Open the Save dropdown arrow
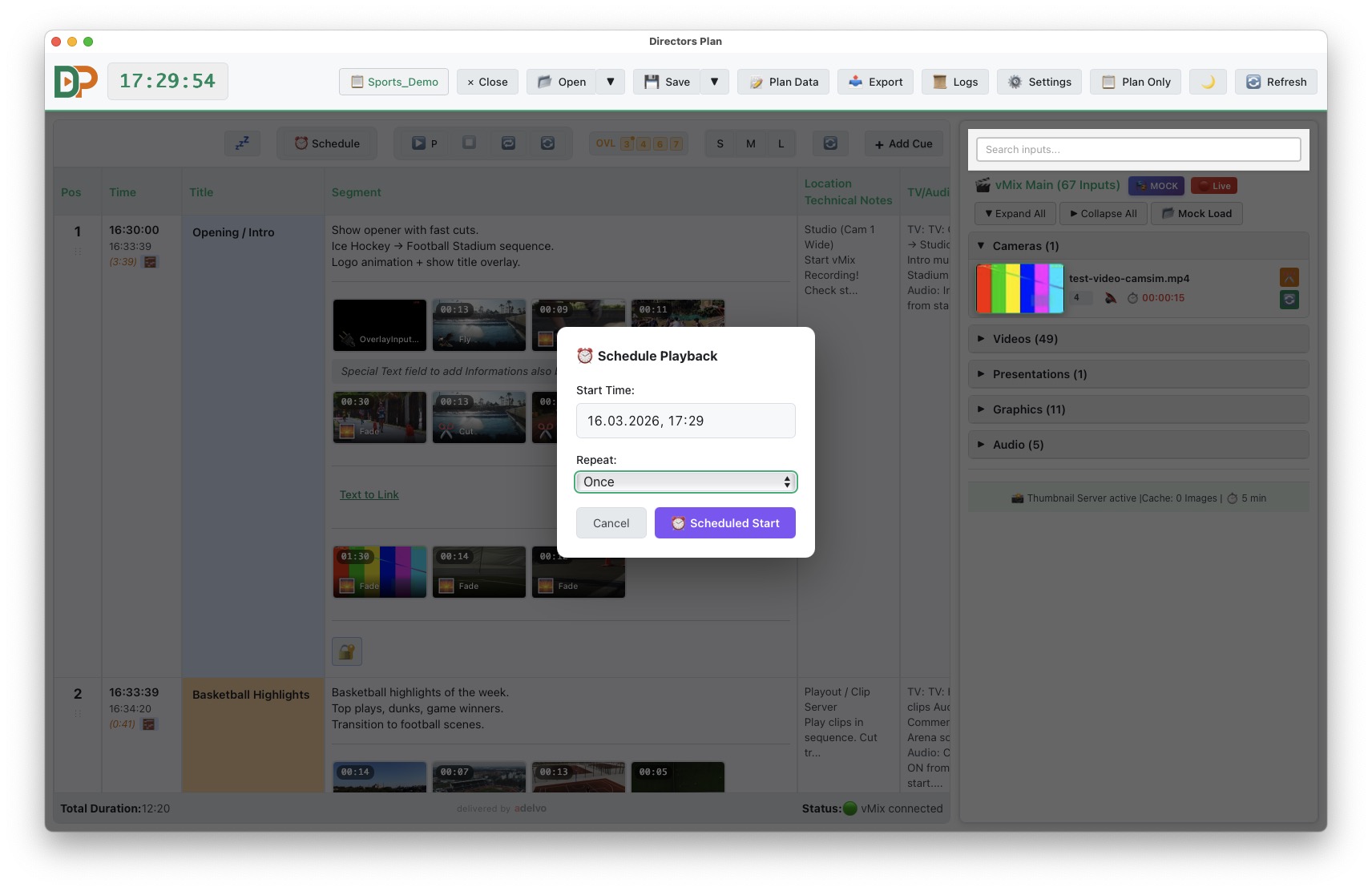 (x=714, y=81)
